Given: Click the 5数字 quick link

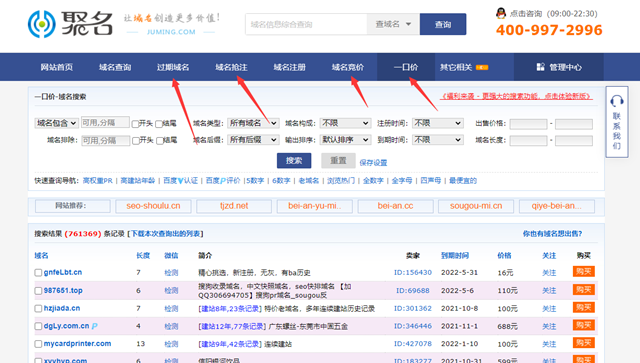Looking at the screenshot, I should (256, 180).
